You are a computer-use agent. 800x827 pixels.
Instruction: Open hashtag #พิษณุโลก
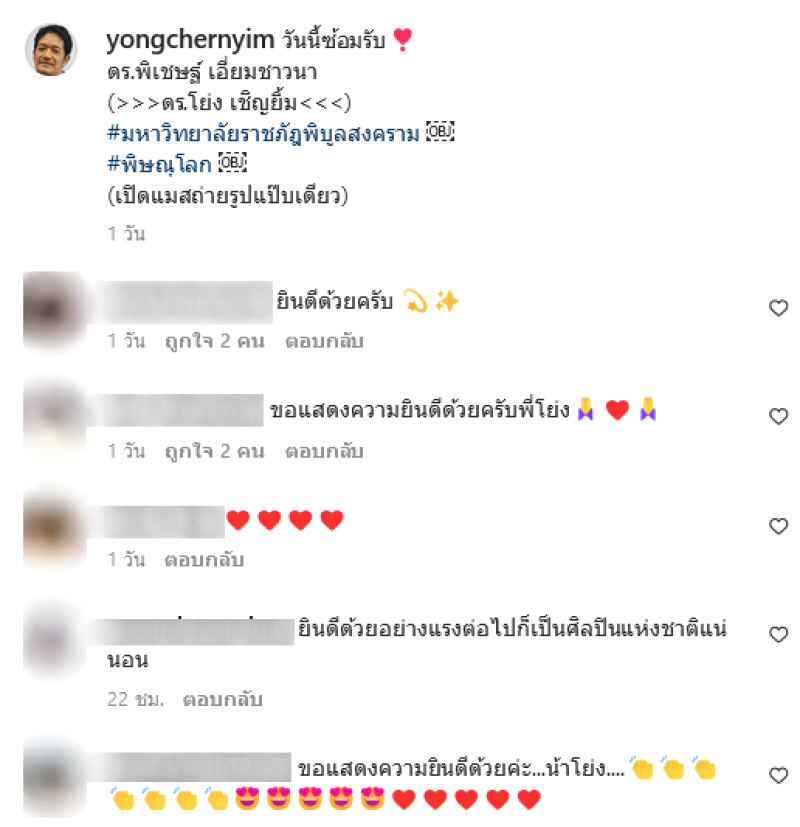159,165
